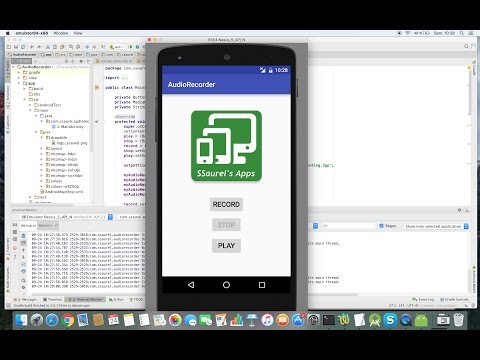Click the Navigate Back arrow icon
This screenshot has width=480, height=360.
(x=87, y=47)
